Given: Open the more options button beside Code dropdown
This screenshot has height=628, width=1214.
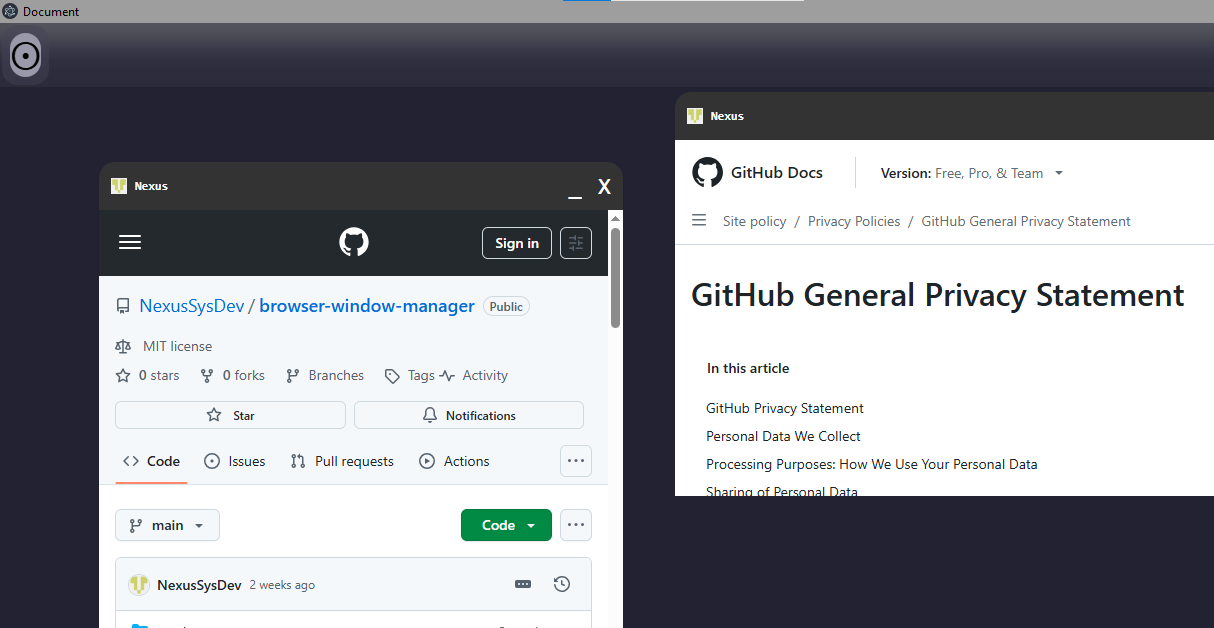Looking at the screenshot, I should coord(575,525).
